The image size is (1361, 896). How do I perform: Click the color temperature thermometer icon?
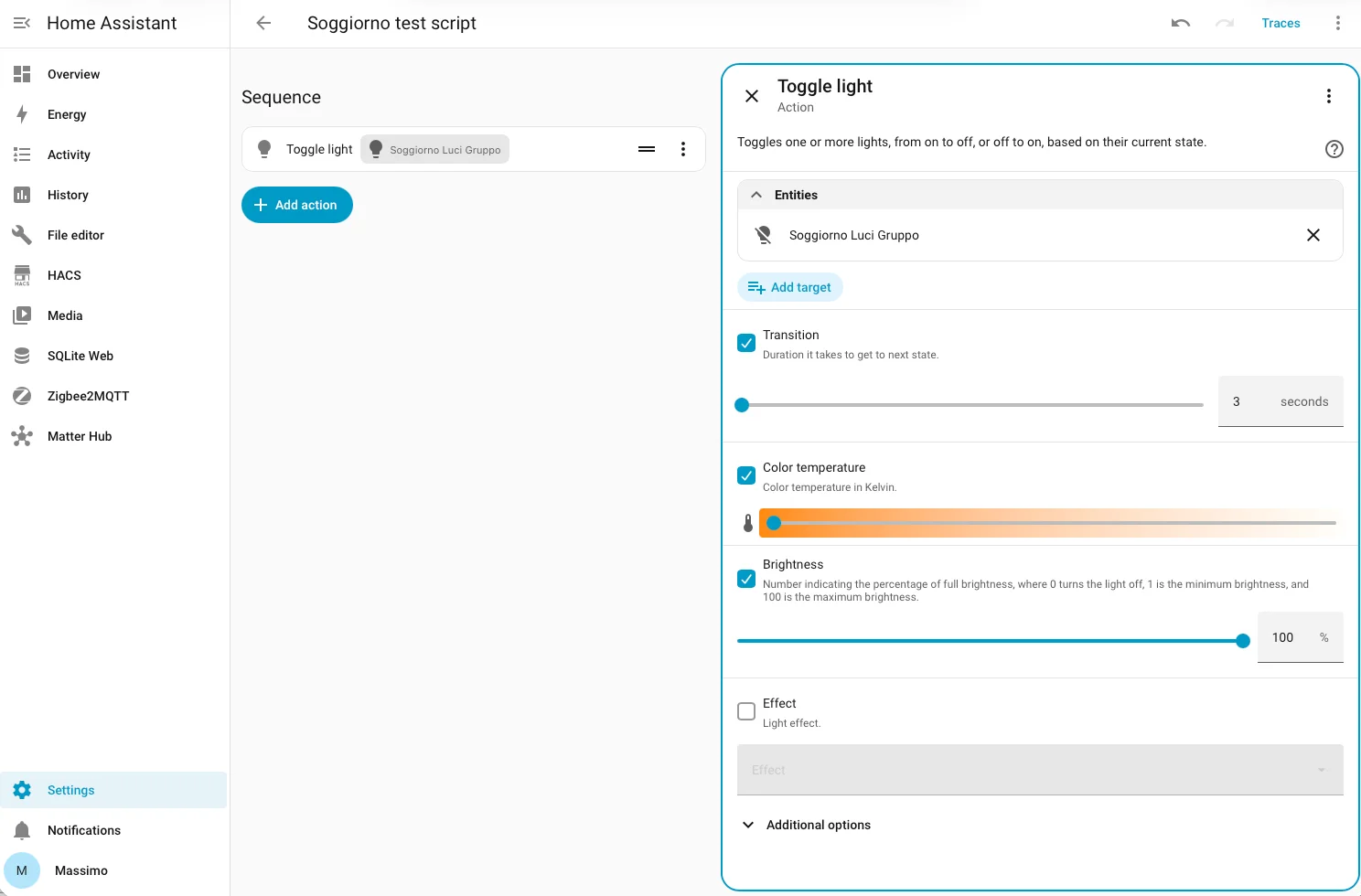pyautogui.click(x=748, y=523)
